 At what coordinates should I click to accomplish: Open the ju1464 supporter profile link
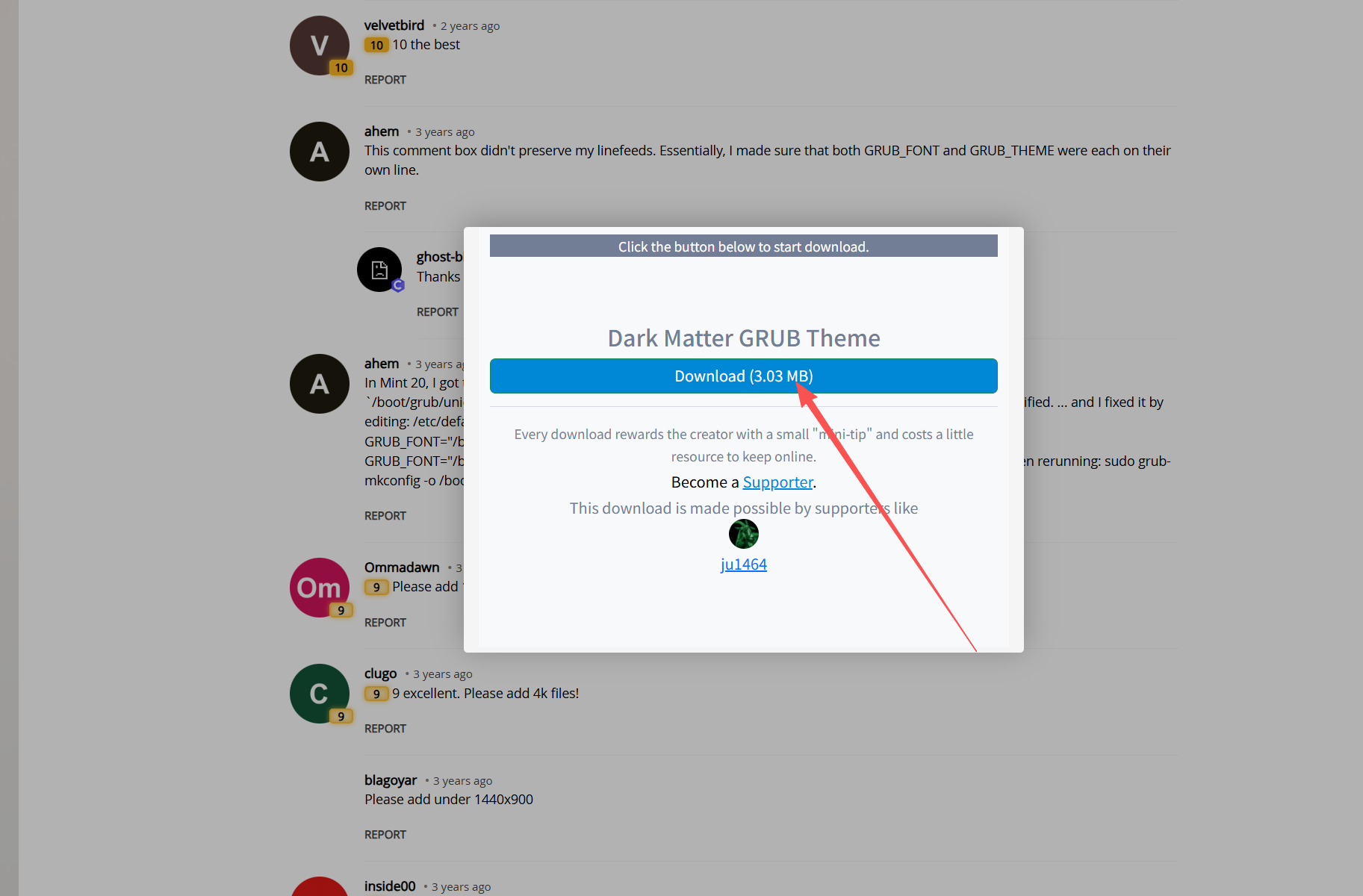pos(743,564)
